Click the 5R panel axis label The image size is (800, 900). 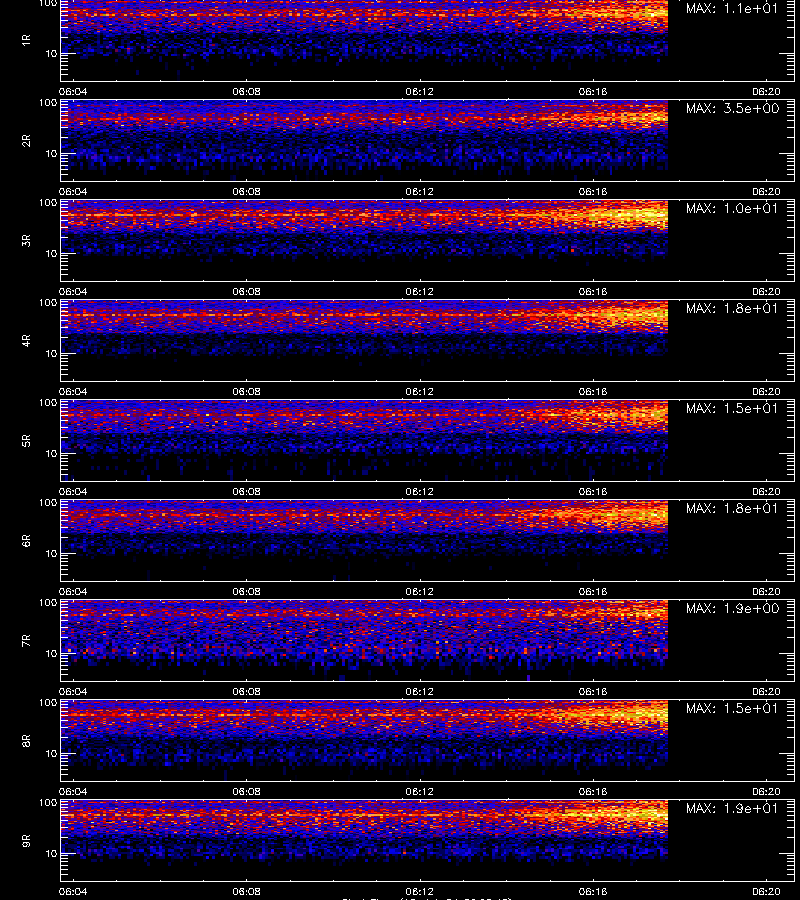click(x=26, y=440)
